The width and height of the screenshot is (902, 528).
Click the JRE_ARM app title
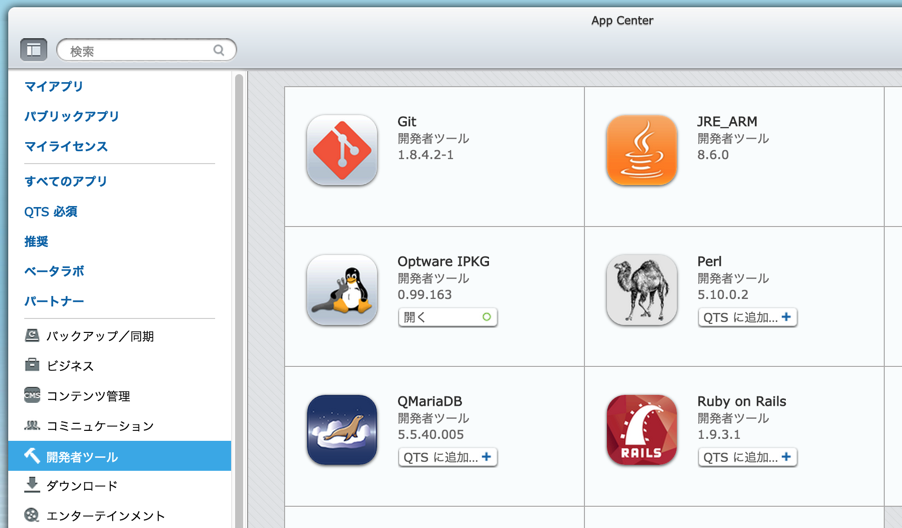pos(727,121)
